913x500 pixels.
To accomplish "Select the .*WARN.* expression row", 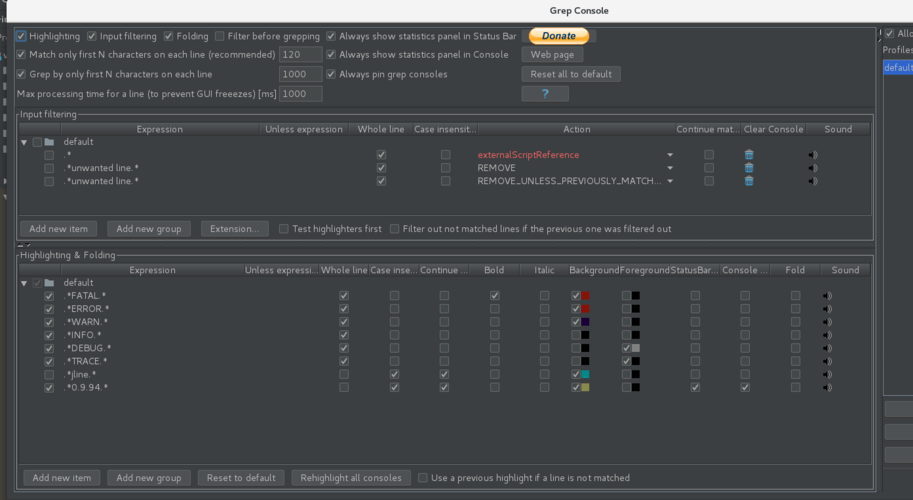I will pyautogui.click(x=86, y=322).
